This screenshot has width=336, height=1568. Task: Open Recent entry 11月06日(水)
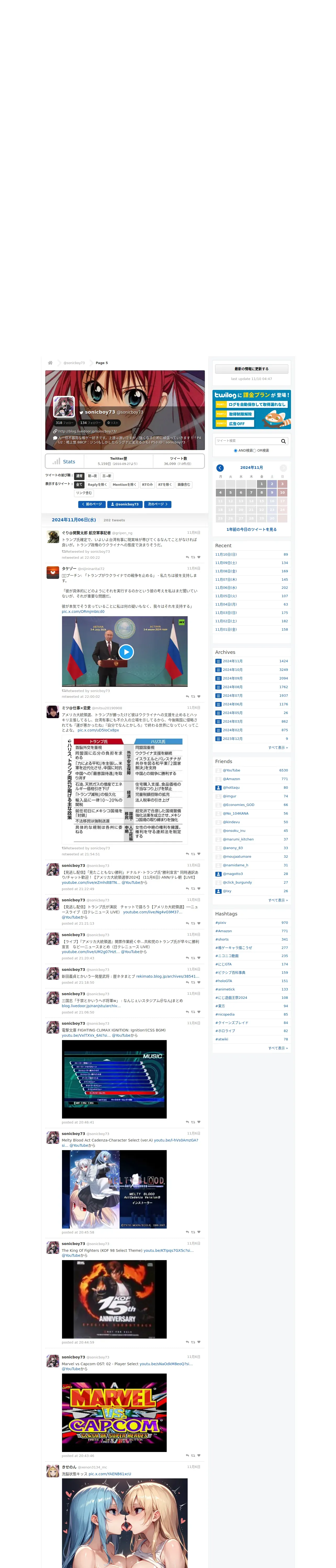[x=226, y=588]
